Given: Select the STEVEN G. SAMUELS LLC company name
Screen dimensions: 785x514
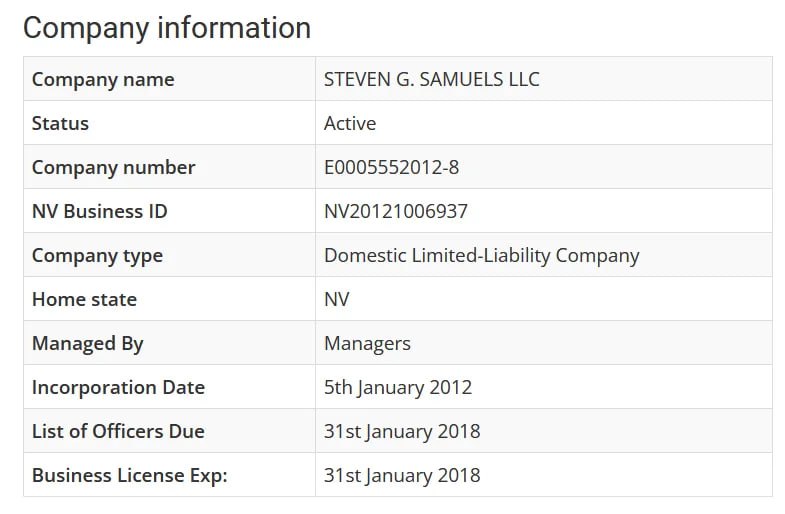Looking at the screenshot, I should [x=431, y=79].
